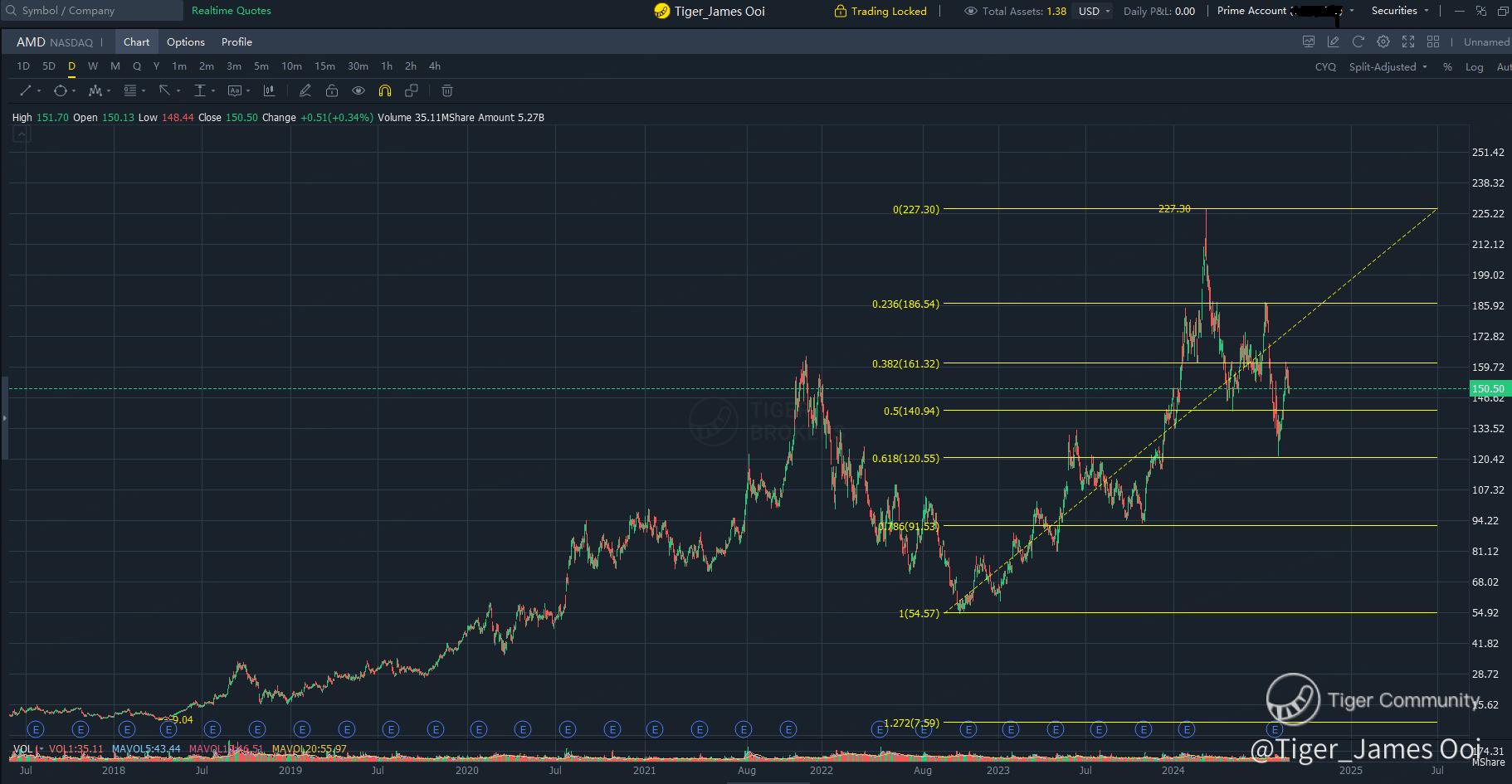Select the text-lines list drawing tool

point(130,90)
